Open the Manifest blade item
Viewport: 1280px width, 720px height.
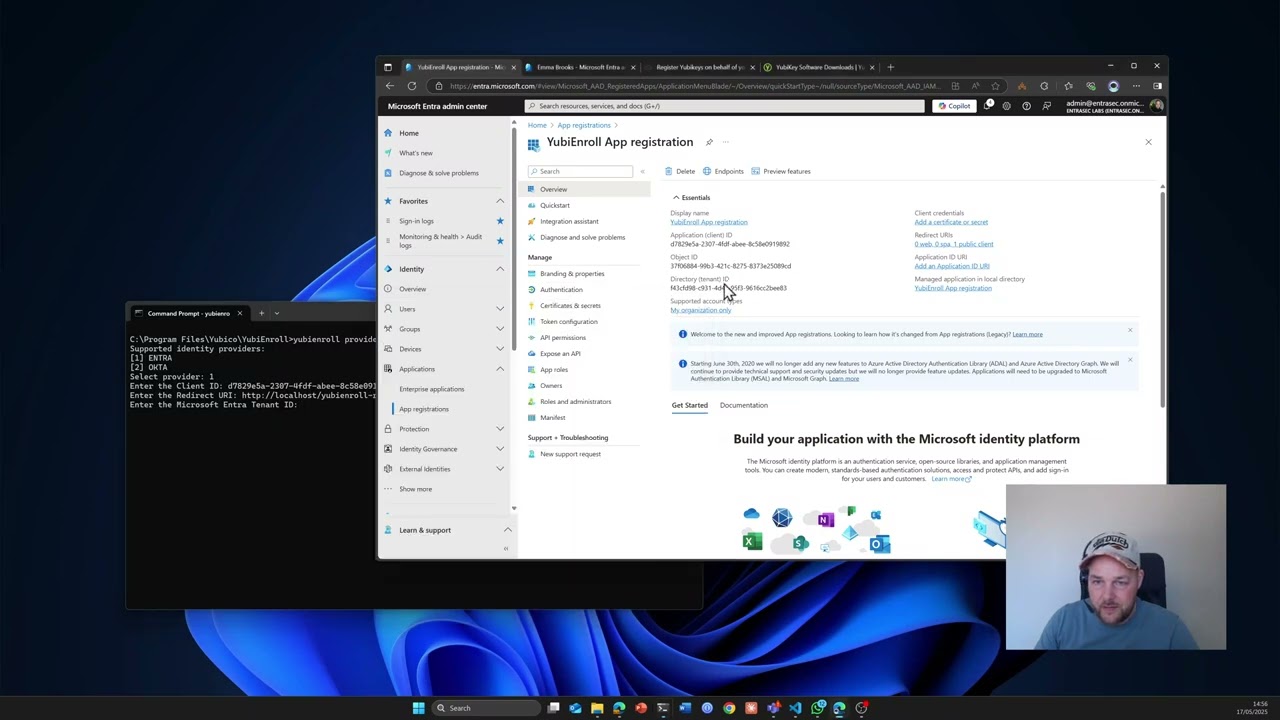553,417
